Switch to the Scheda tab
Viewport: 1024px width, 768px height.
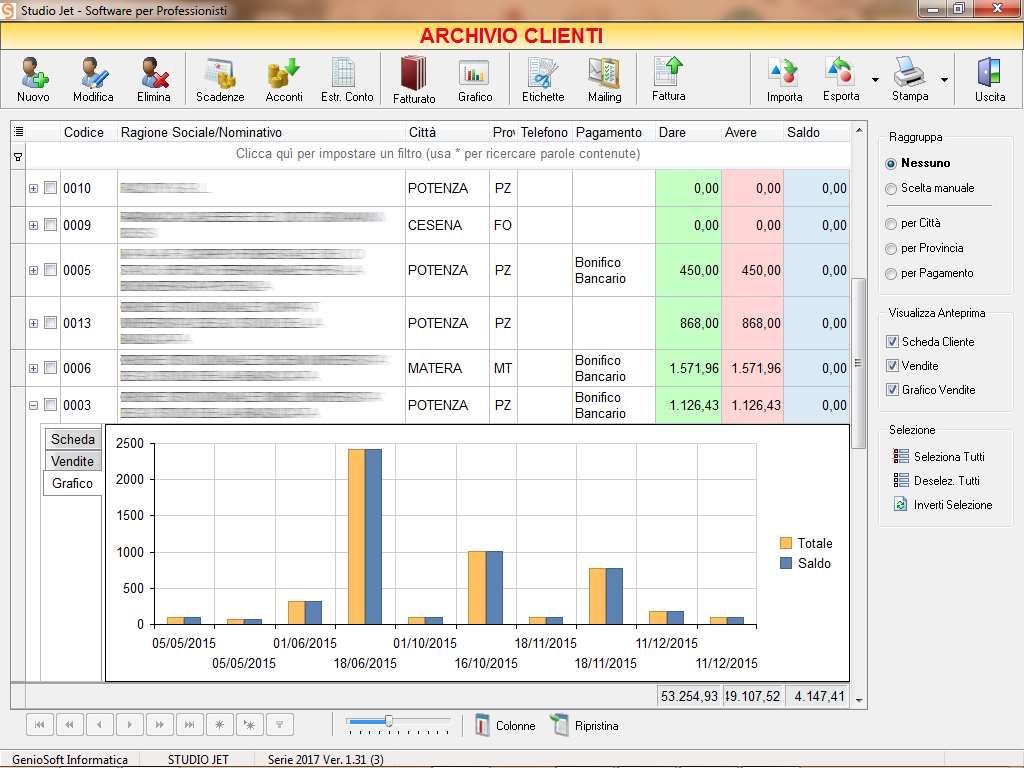tap(72, 439)
